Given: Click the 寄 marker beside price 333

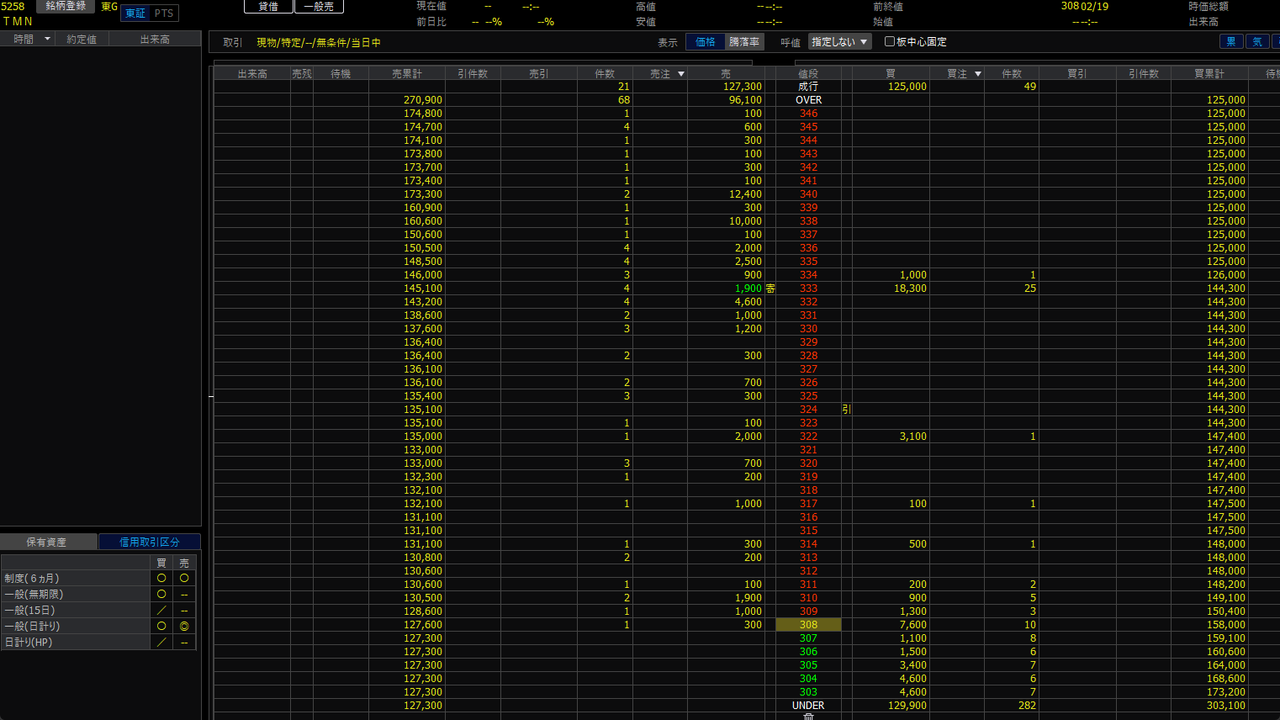Looking at the screenshot, I should 770,288.
